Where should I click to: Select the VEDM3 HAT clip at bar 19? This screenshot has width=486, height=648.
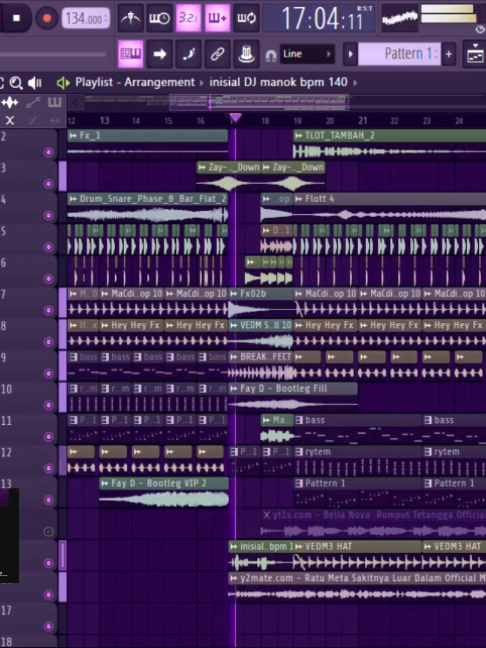[357, 556]
